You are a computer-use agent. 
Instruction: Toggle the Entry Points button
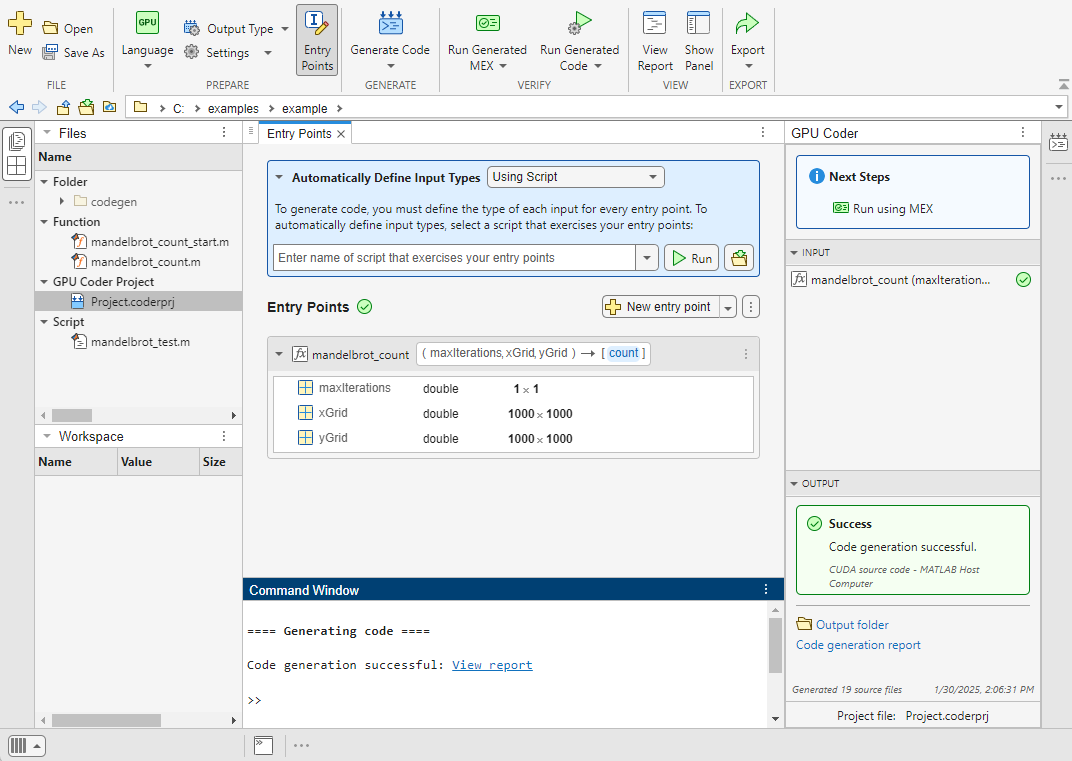click(x=317, y=40)
